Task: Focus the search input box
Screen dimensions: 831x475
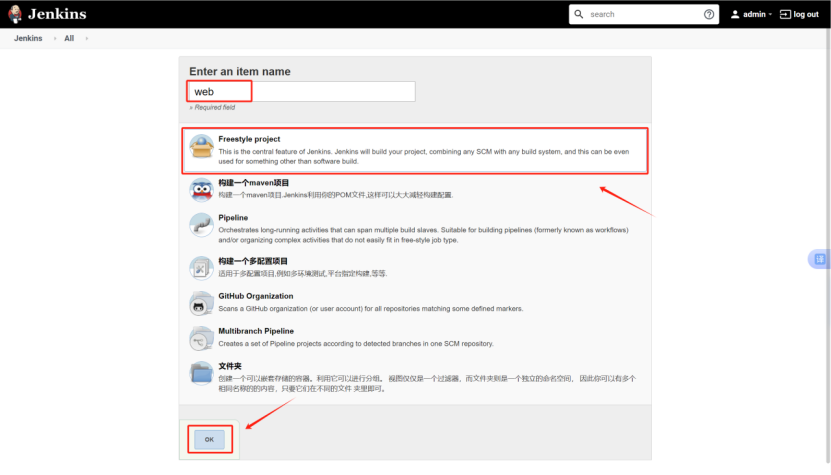Action: (644, 14)
